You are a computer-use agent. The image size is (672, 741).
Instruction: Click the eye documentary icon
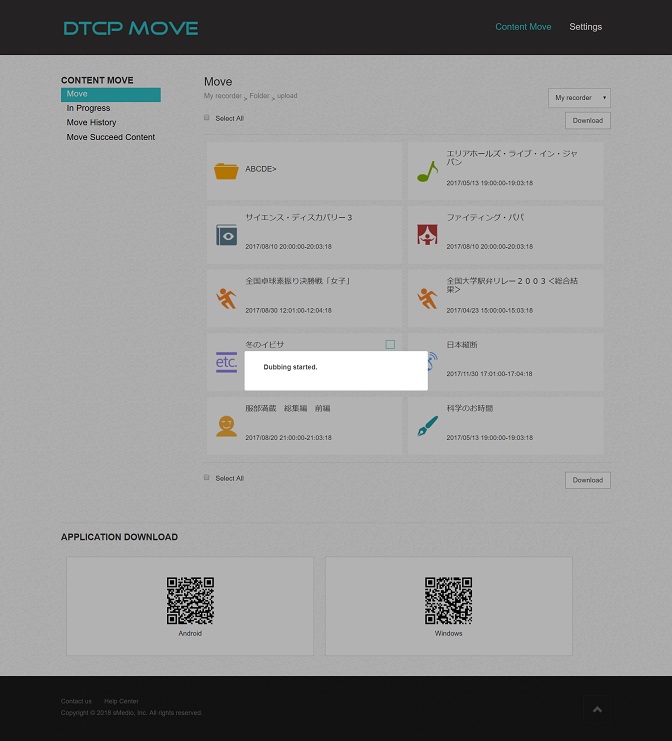click(x=226, y=235)
